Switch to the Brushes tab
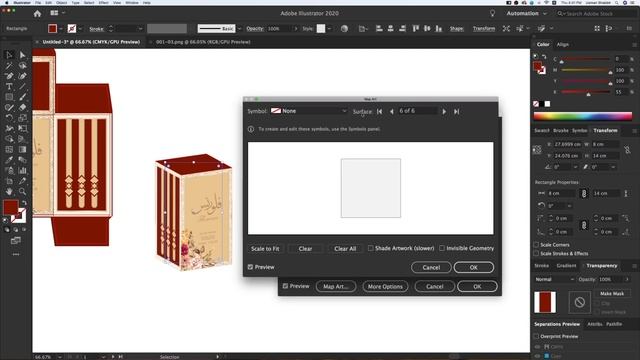Image resolution: width=640 pixels, height=360 pixels. (560, 131)
